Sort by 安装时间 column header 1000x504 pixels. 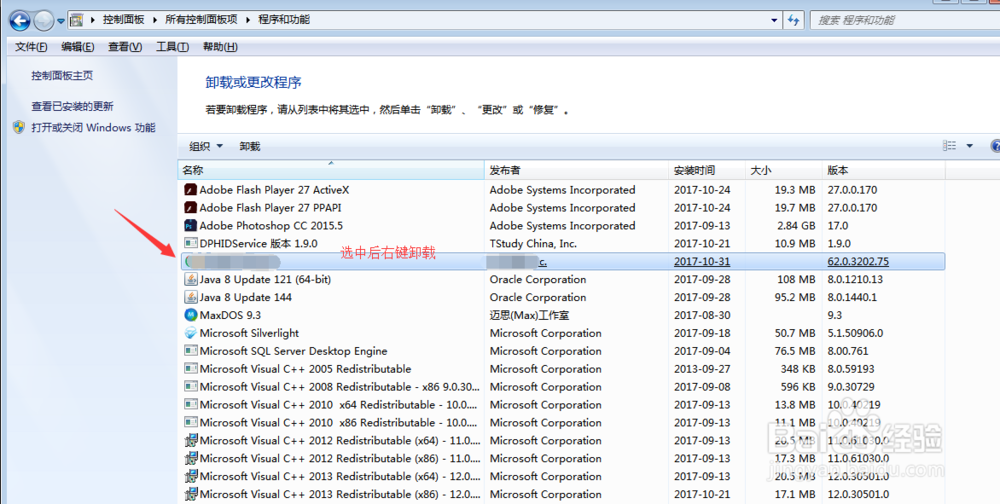pyautogui.click(x=707, y=170)
